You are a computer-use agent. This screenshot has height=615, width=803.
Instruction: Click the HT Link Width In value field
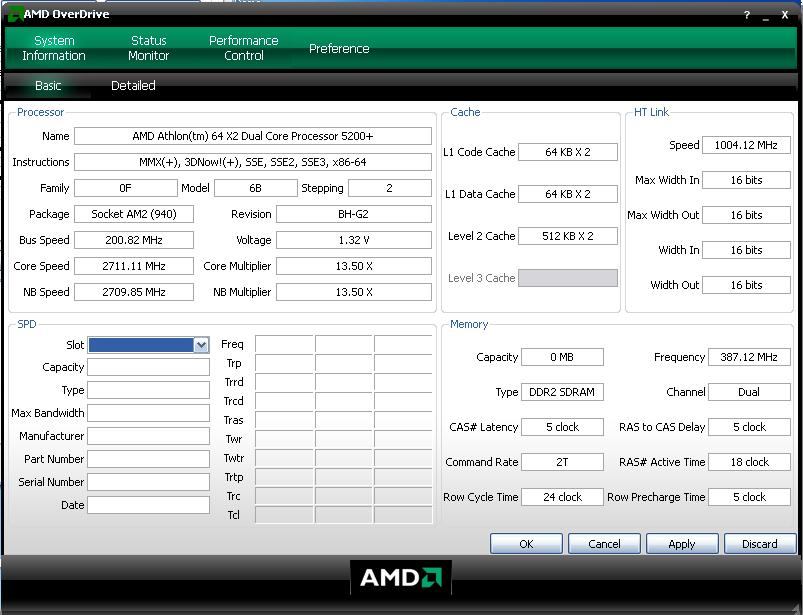pyautogui.click(x=746, y=250)
